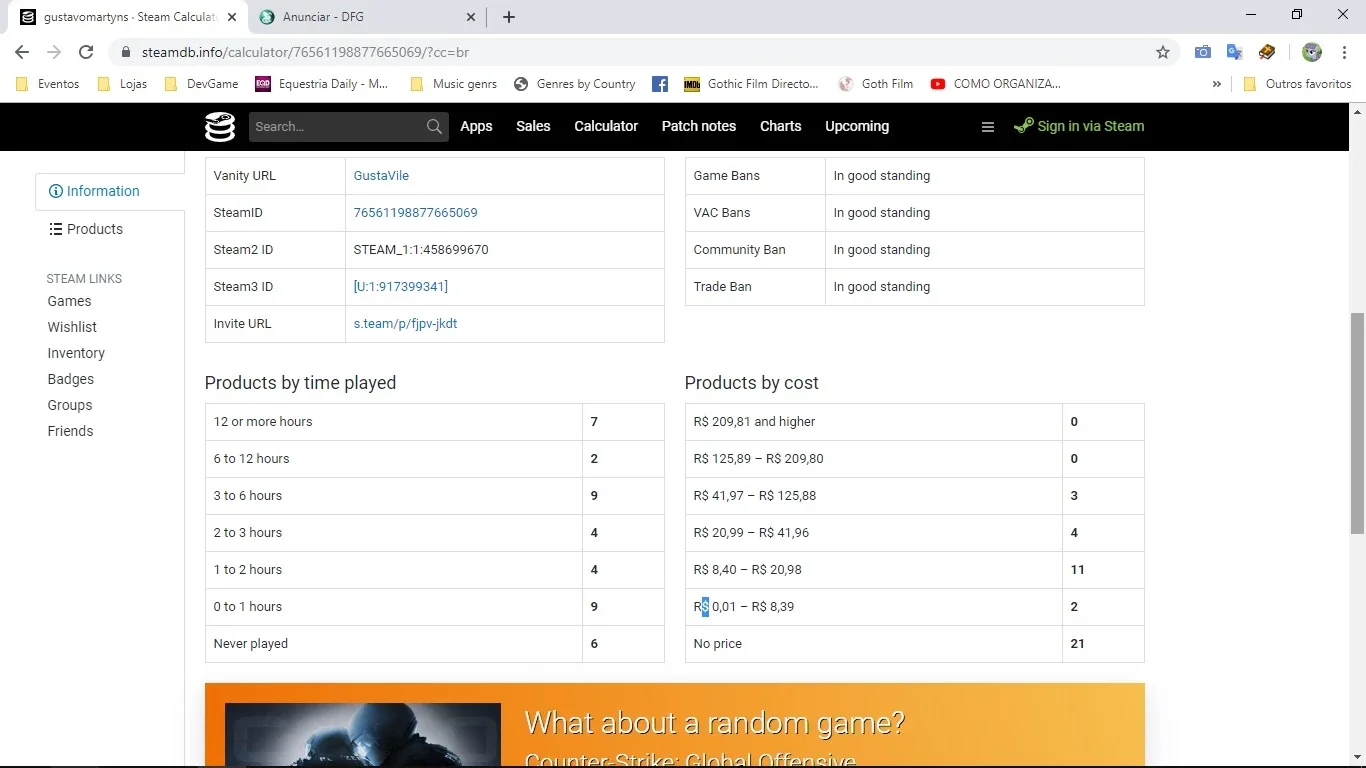
Task: Close the Steam Calculator tab
Action: [x=232, y=17]
